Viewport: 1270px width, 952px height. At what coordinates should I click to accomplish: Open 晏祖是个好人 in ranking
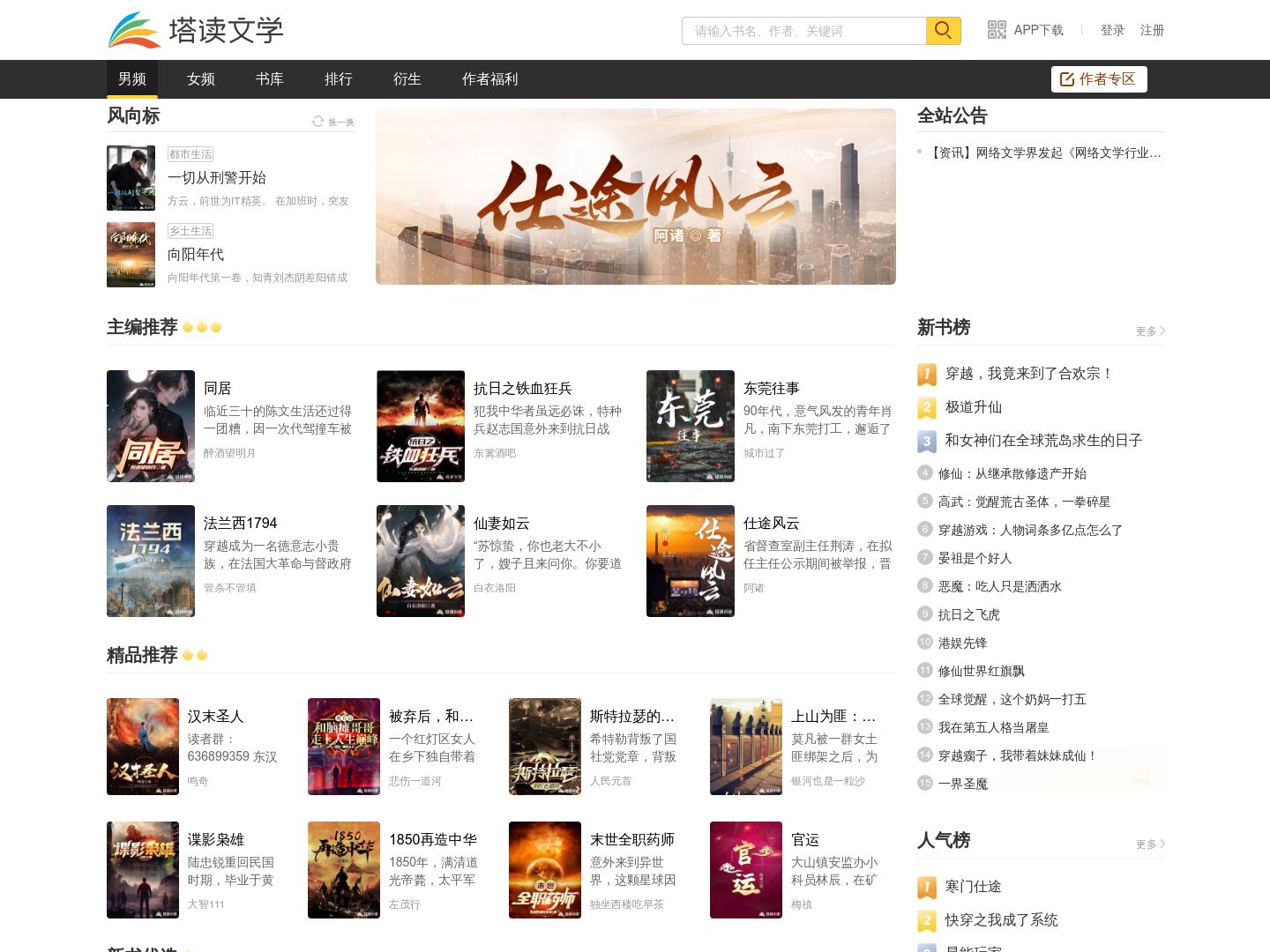975,558
